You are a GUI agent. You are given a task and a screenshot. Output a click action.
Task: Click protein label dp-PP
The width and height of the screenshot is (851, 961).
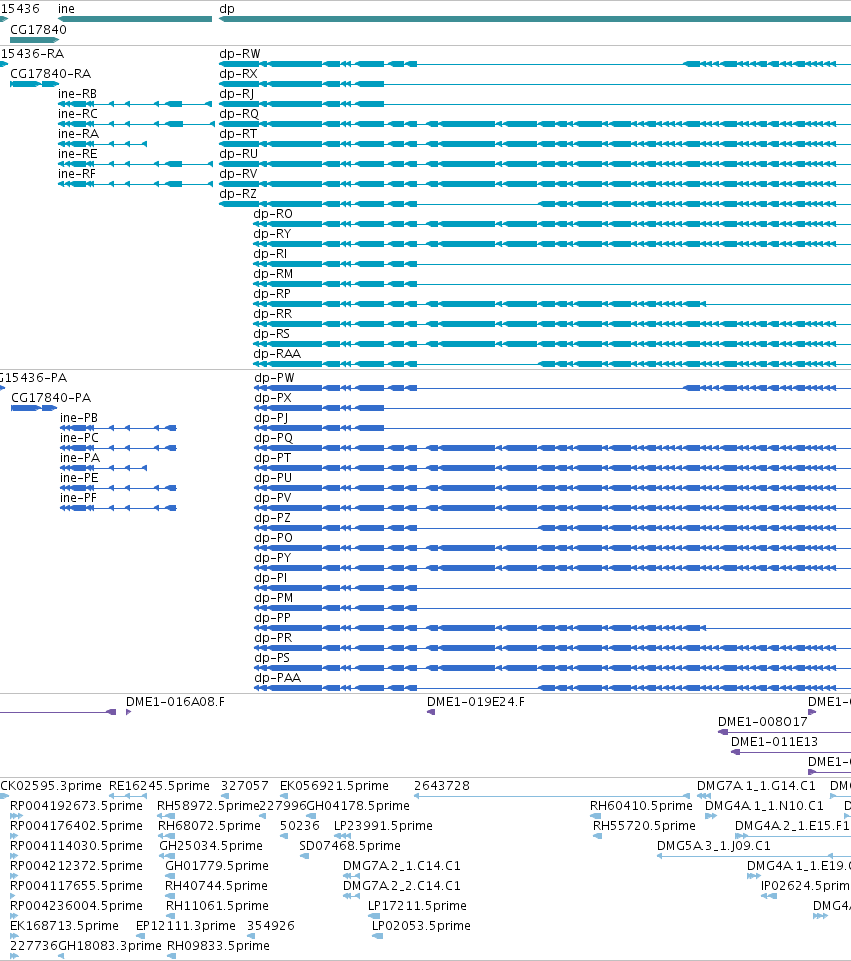273,618
